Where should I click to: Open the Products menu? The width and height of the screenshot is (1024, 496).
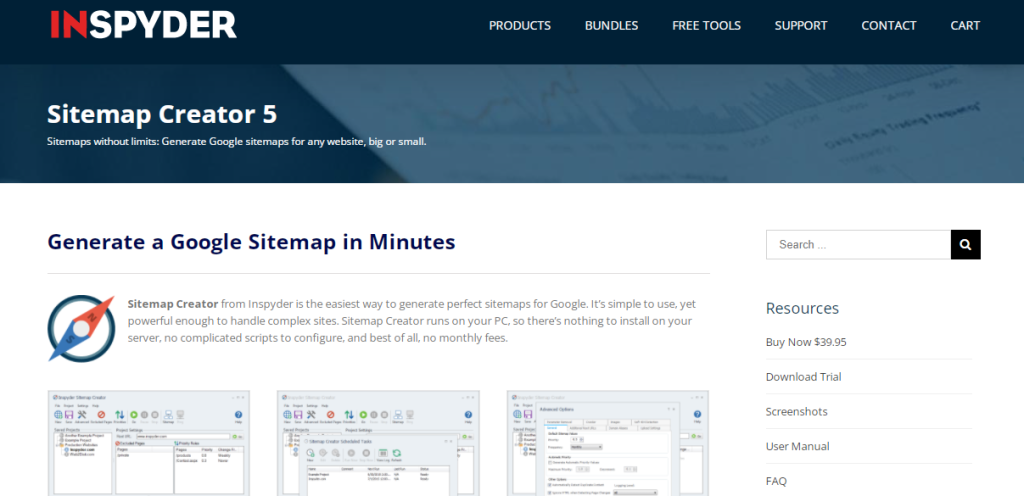point(520,25)
